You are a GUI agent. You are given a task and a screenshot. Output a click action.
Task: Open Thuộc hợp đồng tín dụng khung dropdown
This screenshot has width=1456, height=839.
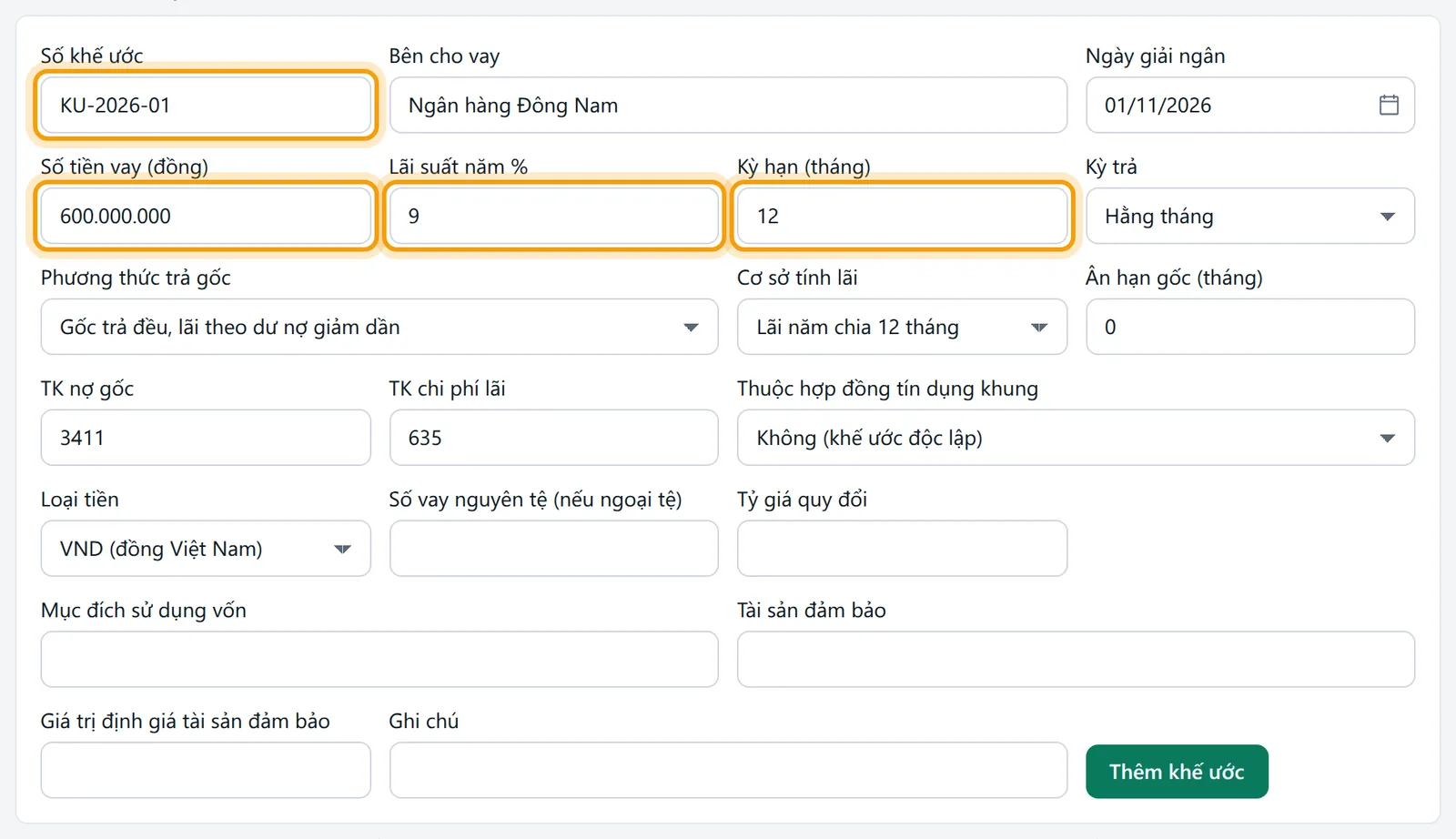click(1076, 438)
